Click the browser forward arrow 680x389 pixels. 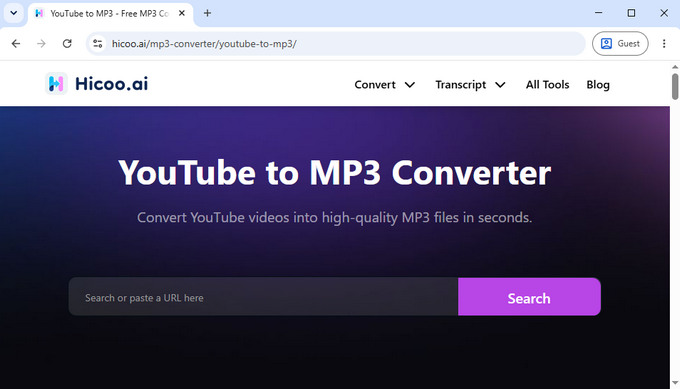(x=41, y=44)
